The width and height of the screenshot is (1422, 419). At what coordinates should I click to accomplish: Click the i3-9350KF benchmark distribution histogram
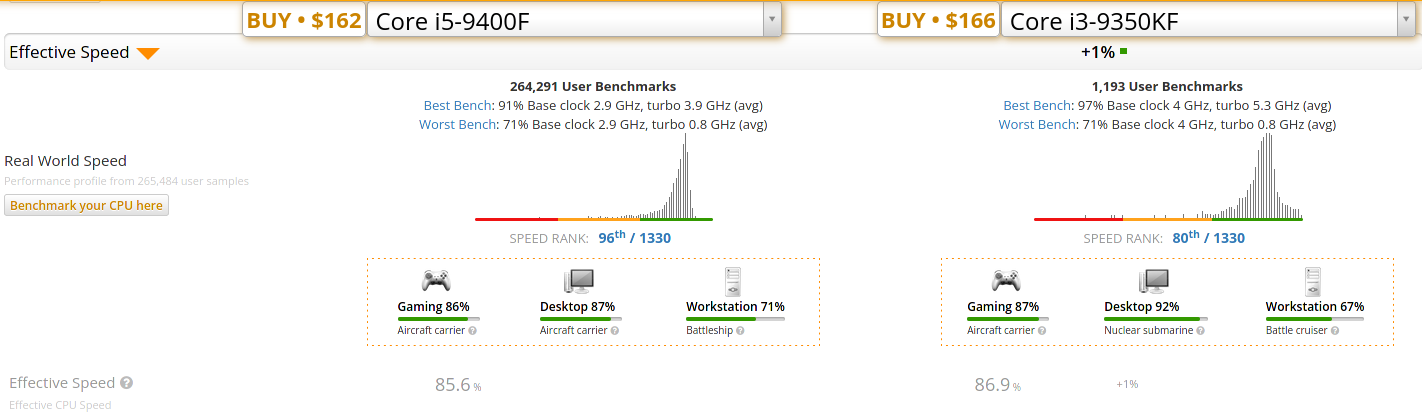(x=1168, y=177)
